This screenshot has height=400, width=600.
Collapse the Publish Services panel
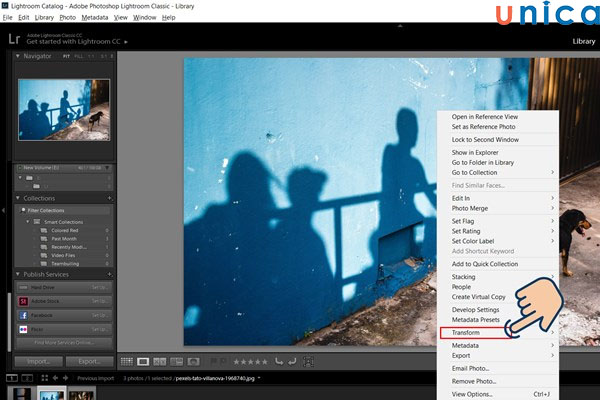tap(20, 274)
